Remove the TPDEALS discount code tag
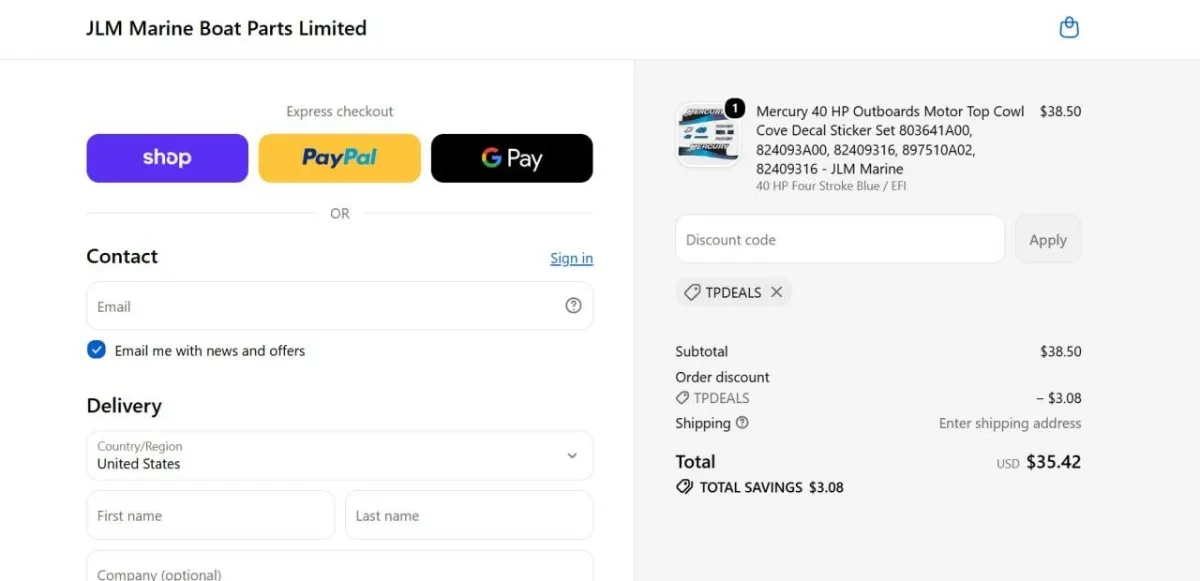1200x581 pixels. pos(777,292)
